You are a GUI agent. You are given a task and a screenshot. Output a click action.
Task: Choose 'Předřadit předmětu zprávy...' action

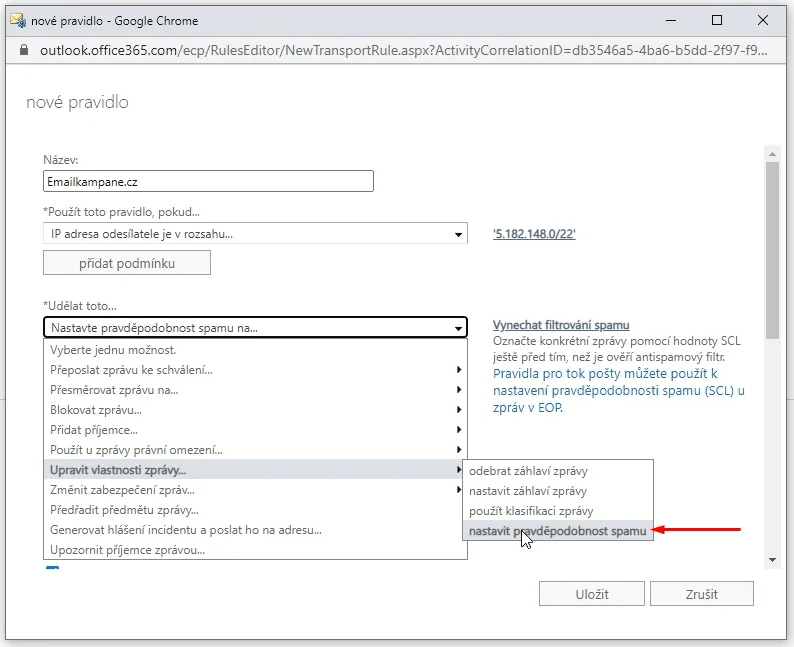coord(255,510)
